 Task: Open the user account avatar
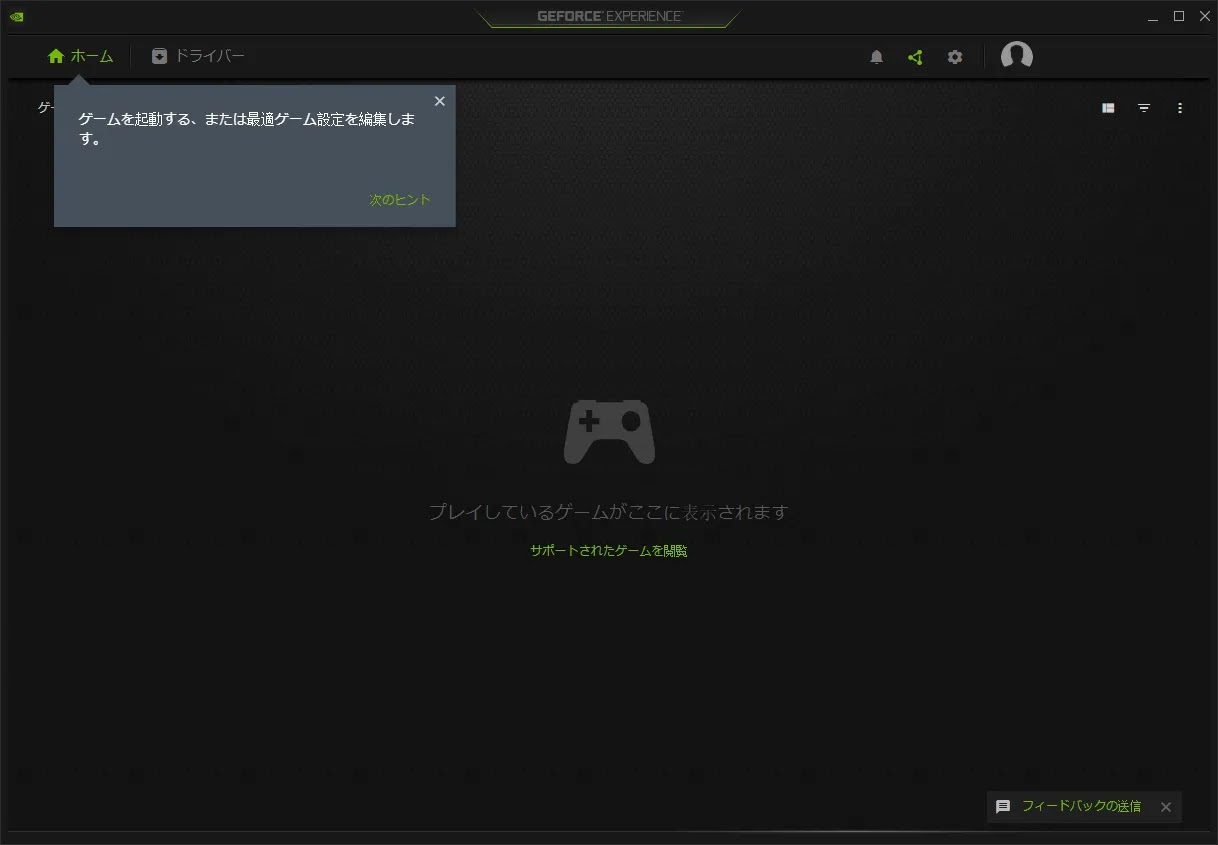click(x=1017, y=56)
